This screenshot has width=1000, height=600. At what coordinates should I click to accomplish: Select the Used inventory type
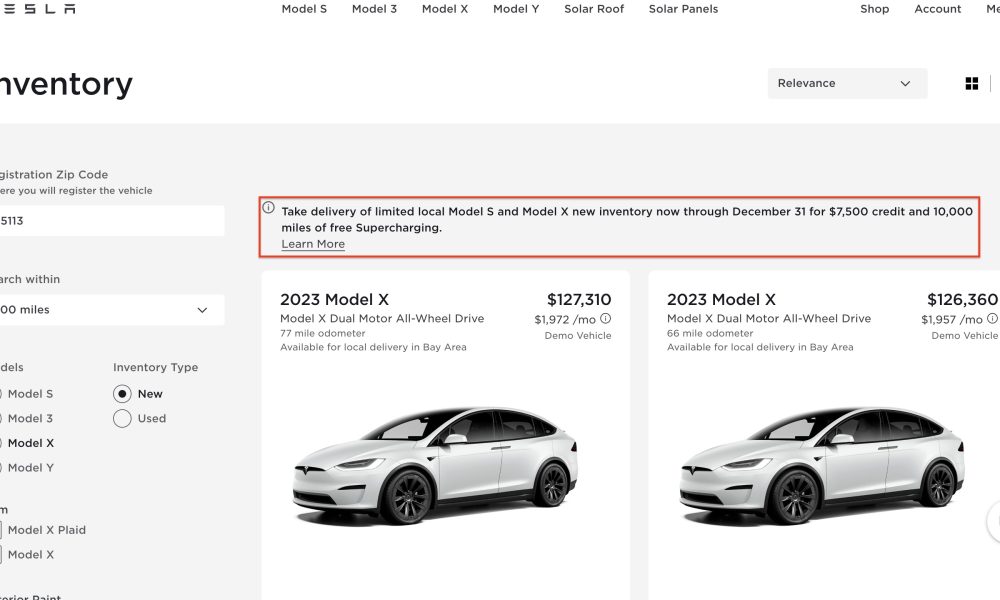point(122,418)
